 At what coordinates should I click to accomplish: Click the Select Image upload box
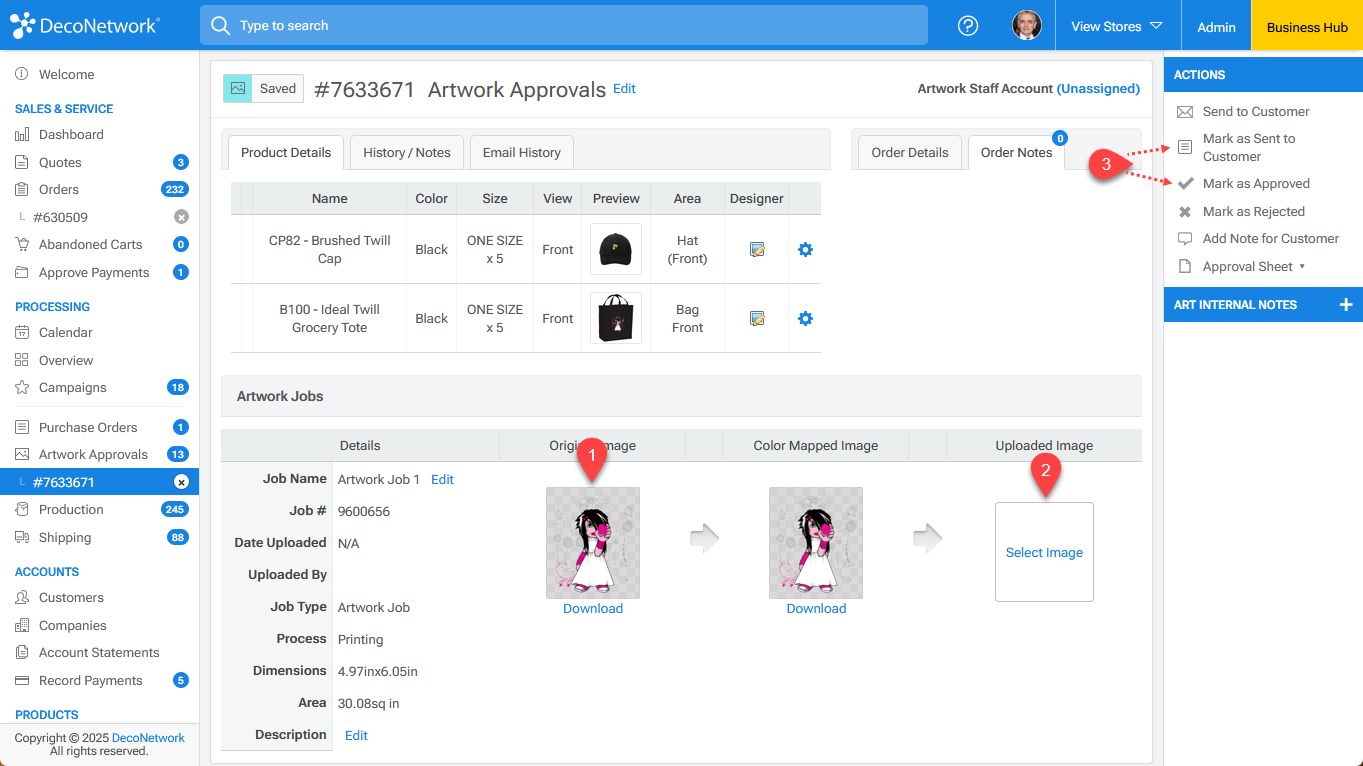(1043, 552)
